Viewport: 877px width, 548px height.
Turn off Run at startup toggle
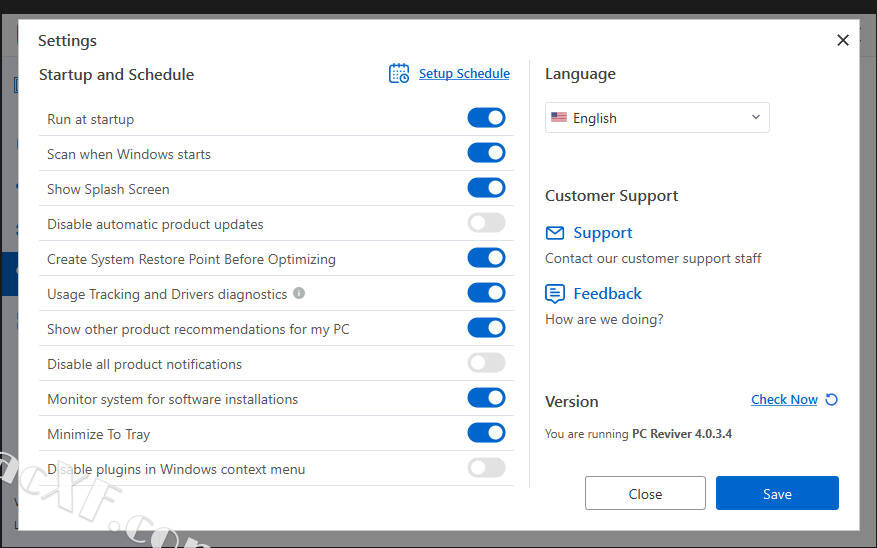point(486,118)
